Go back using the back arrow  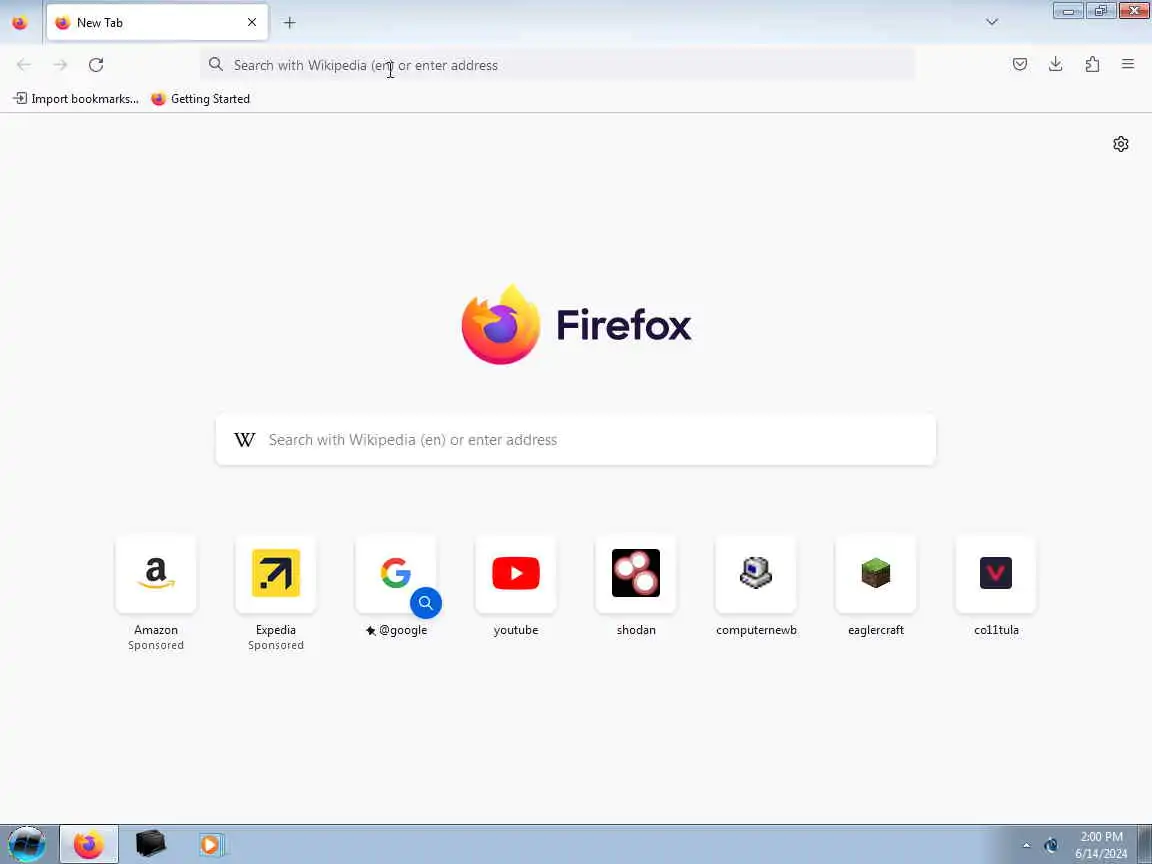(x=24, y=65)
